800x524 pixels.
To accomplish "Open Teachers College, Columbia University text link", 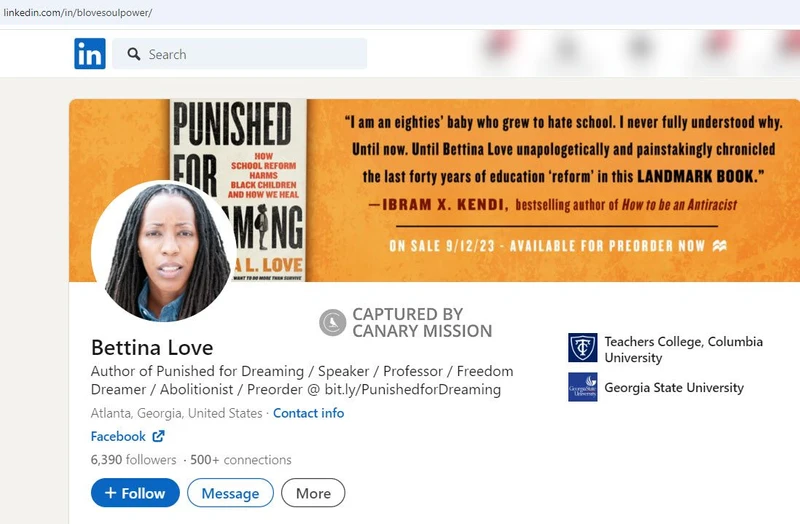I will coord(684,350).
